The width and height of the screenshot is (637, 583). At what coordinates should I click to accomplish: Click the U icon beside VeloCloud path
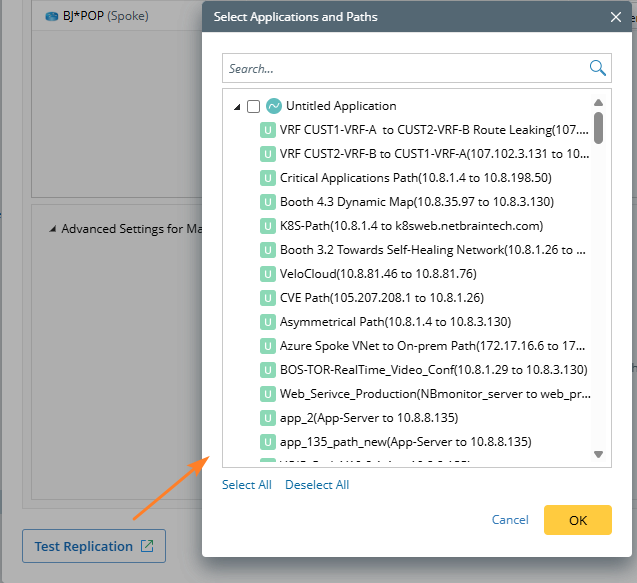click(x=267, y=274)
